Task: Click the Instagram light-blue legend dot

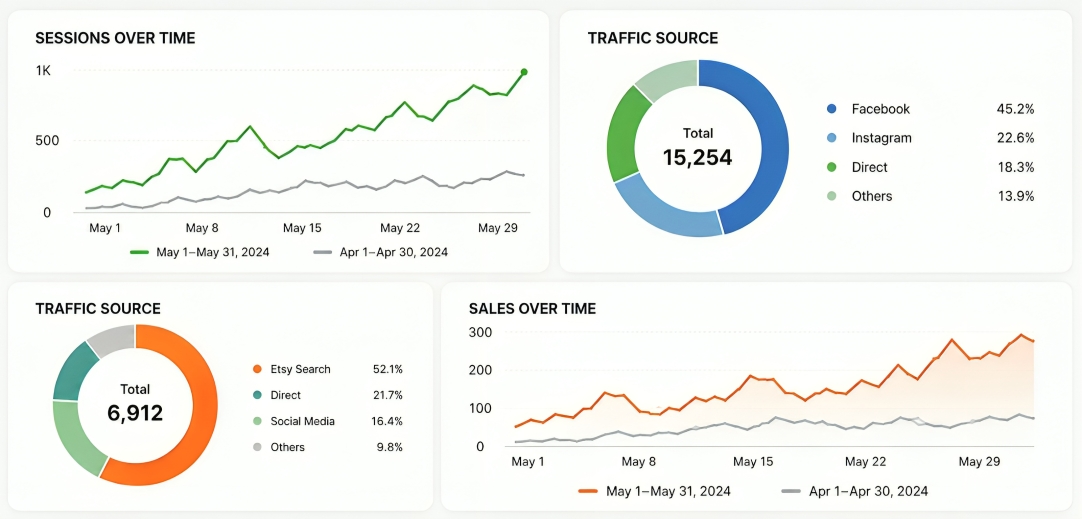Action: pos(832,138)
